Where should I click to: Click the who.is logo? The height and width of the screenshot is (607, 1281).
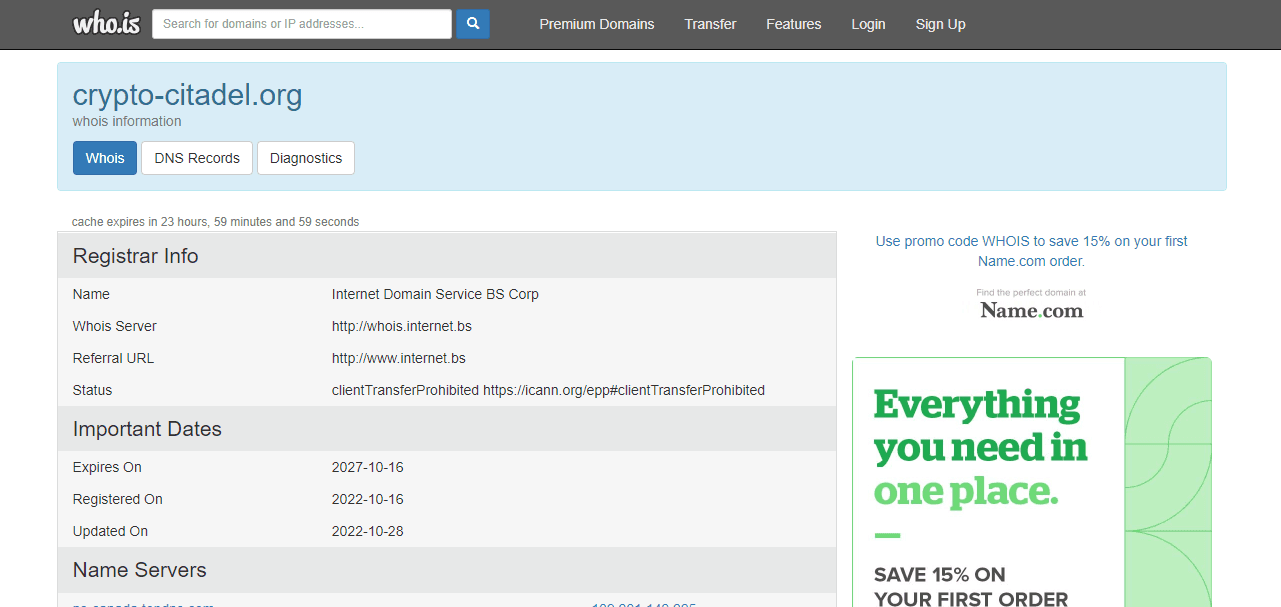tap(106, 24)
